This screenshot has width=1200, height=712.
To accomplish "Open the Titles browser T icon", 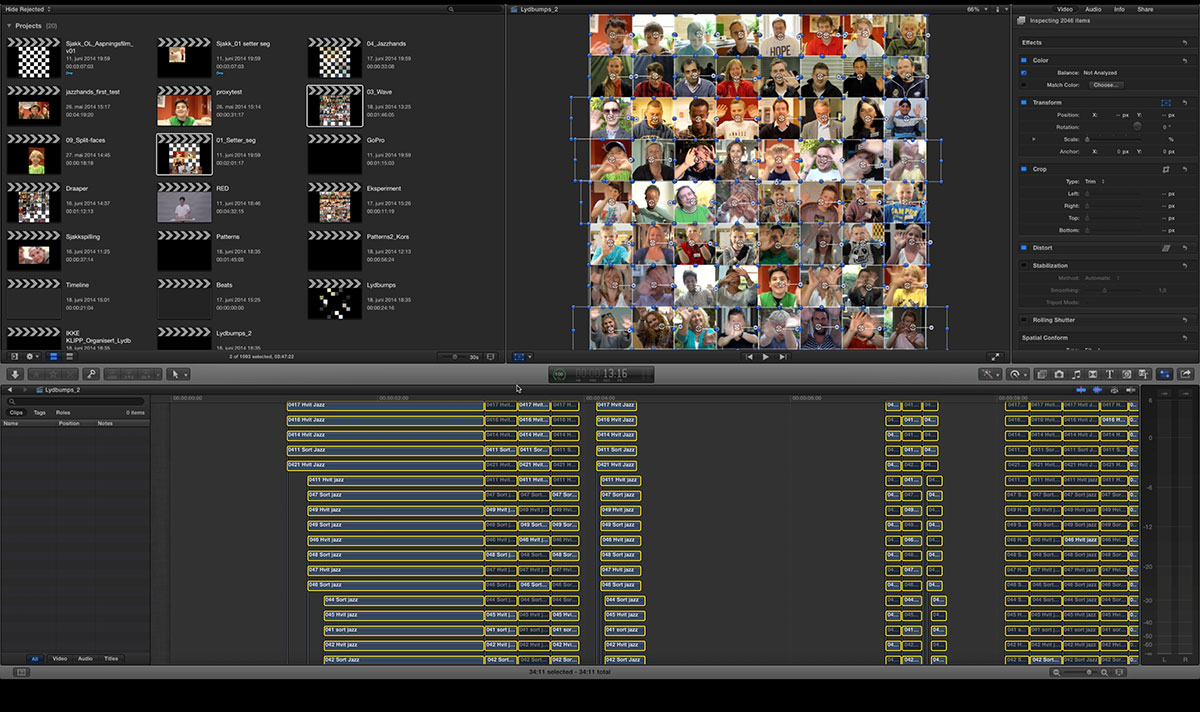I will [x=1110, y=374].
